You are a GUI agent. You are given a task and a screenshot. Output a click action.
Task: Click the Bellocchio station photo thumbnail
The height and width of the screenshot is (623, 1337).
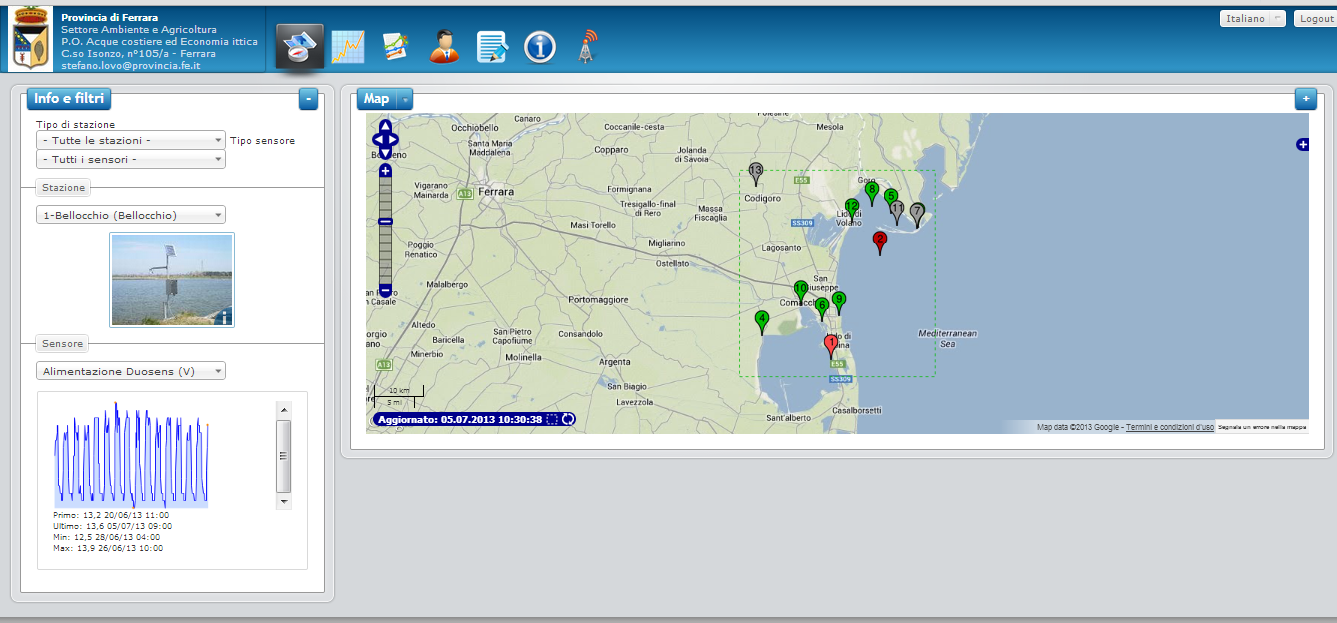tap(172, 279)
